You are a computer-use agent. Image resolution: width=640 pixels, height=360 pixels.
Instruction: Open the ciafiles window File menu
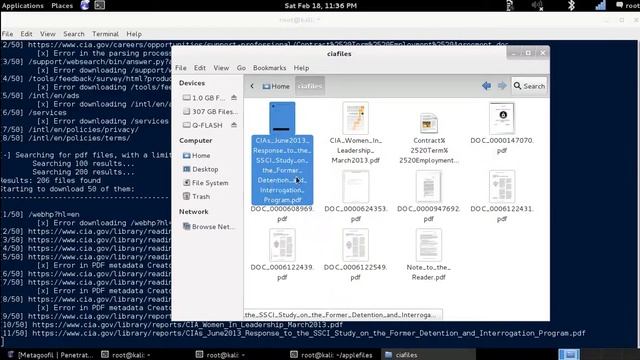[x=181, y=68]
